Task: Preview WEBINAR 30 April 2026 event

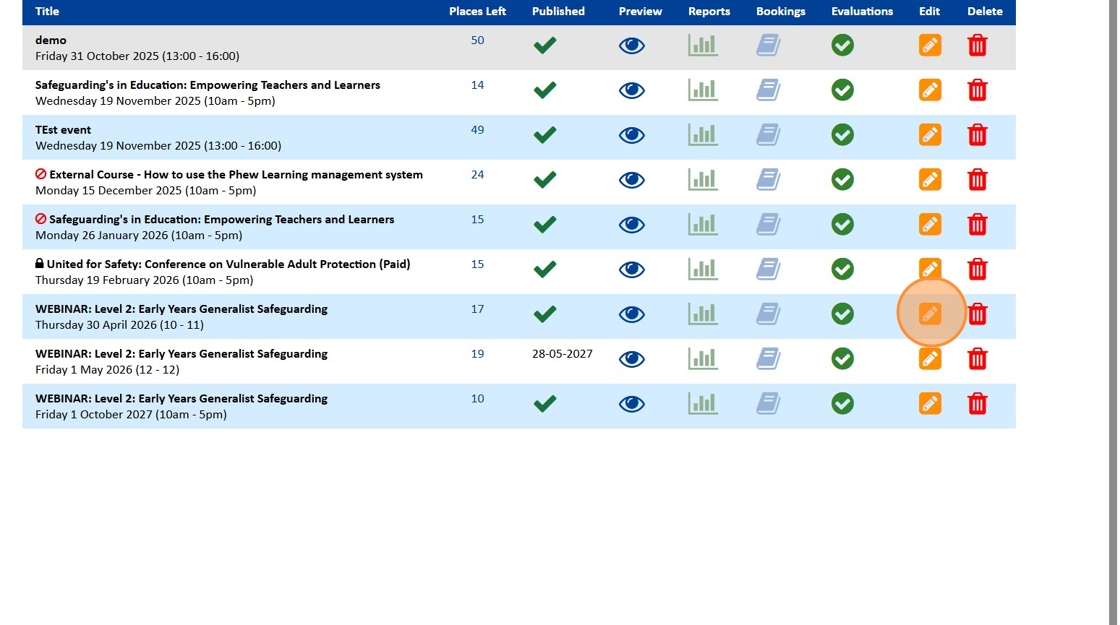Action: (631, 315)
